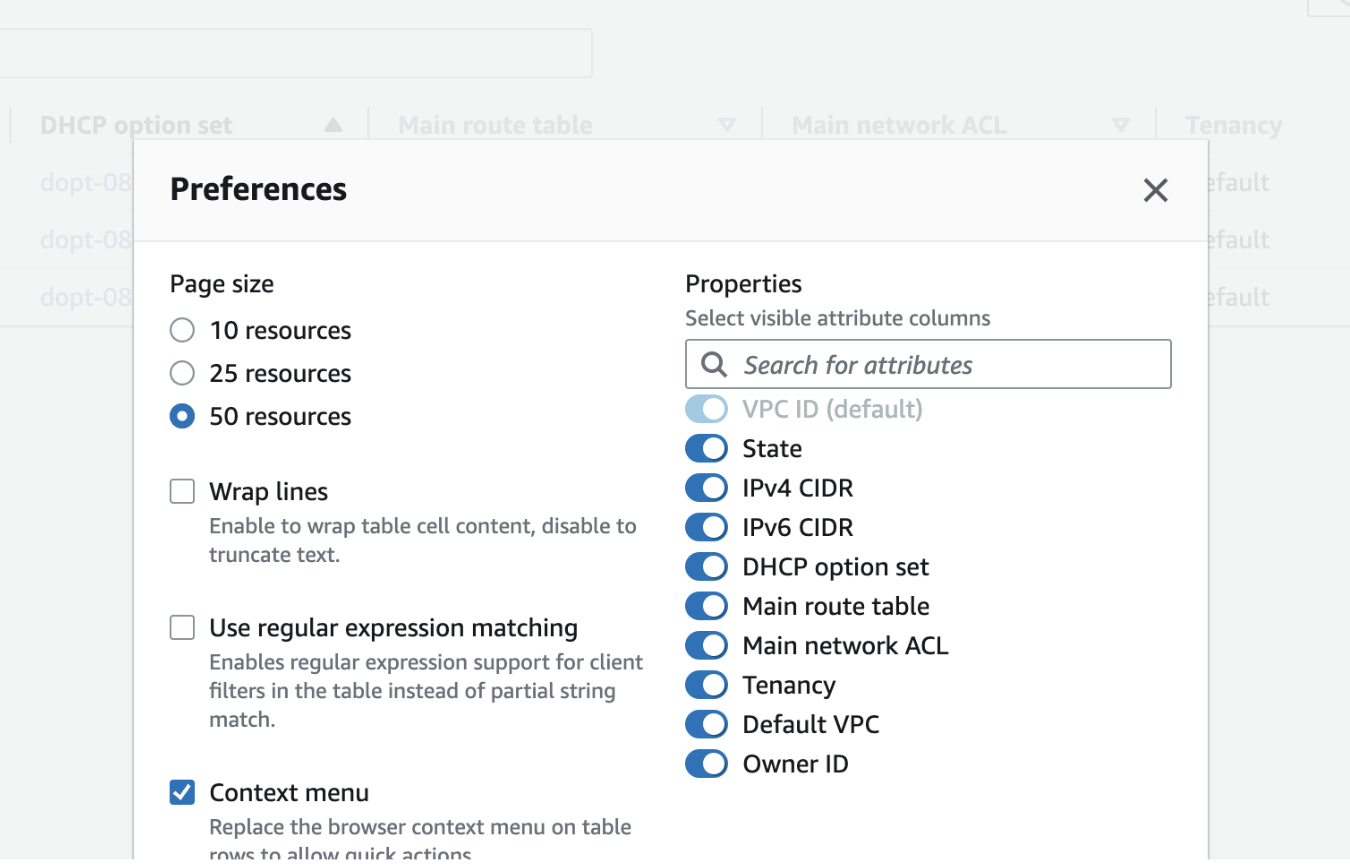
Task: Select 25 resources page size
Action: click(182, 373)
